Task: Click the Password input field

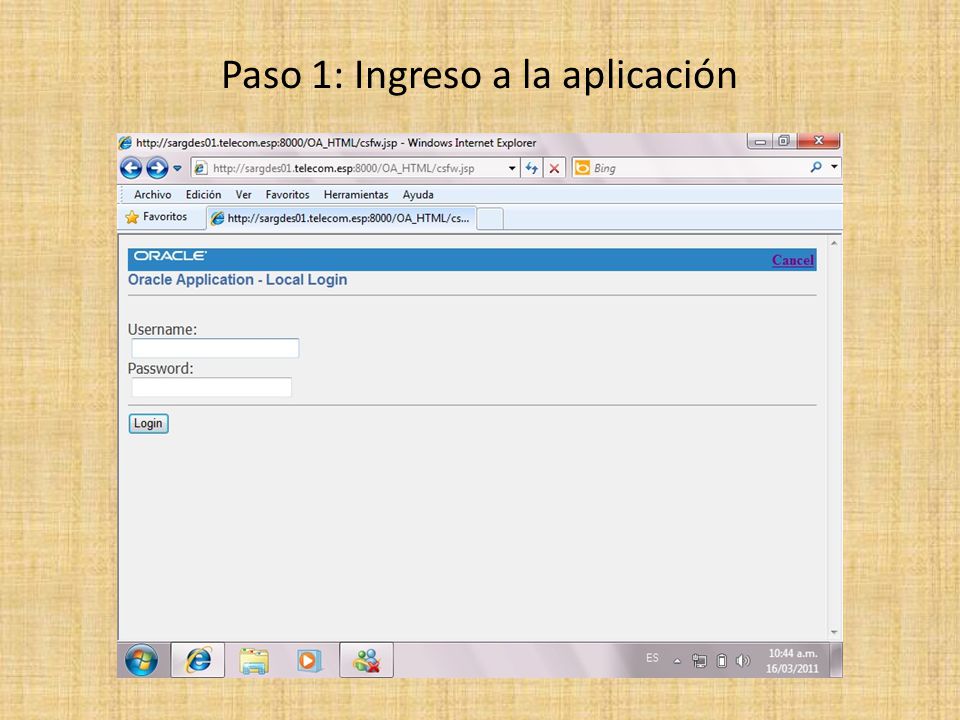Action: [x=212, y=387]
